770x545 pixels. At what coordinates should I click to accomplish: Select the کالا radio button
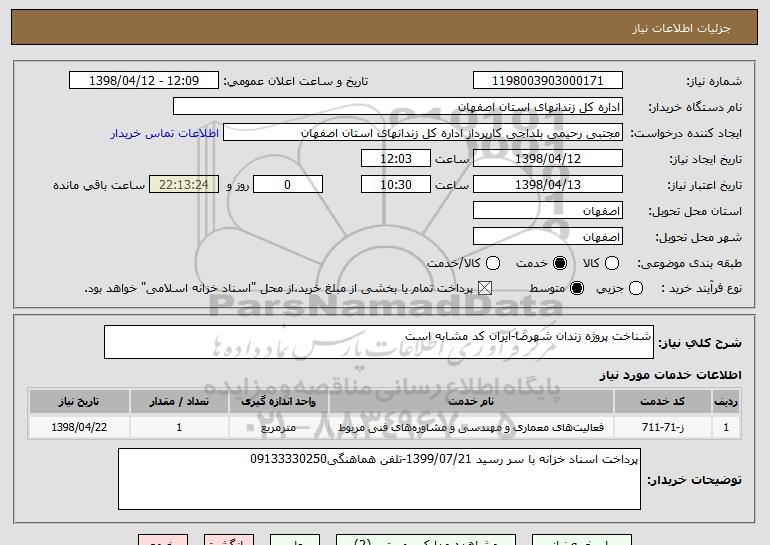pos(611,263)
